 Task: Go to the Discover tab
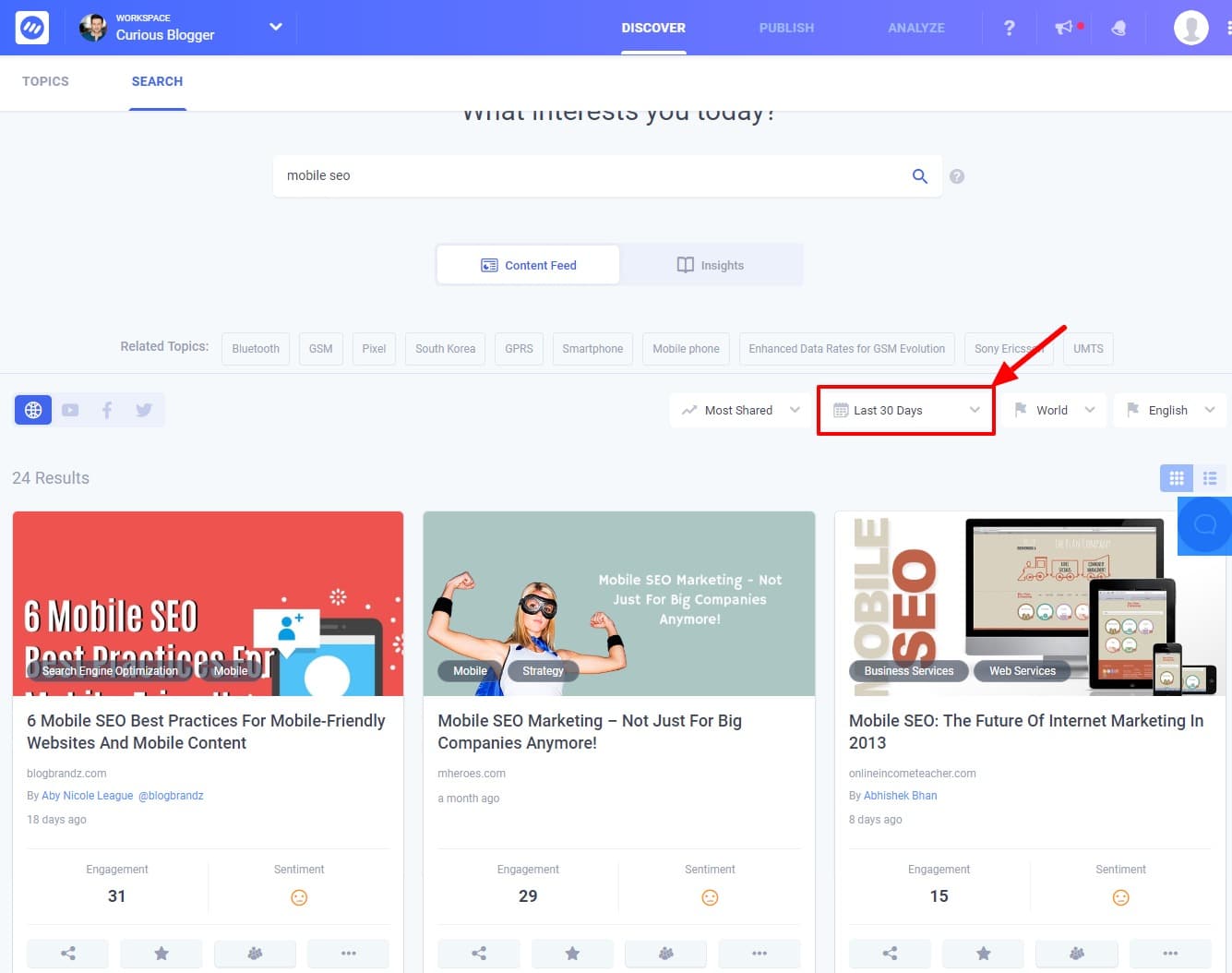tap(653, 28)
